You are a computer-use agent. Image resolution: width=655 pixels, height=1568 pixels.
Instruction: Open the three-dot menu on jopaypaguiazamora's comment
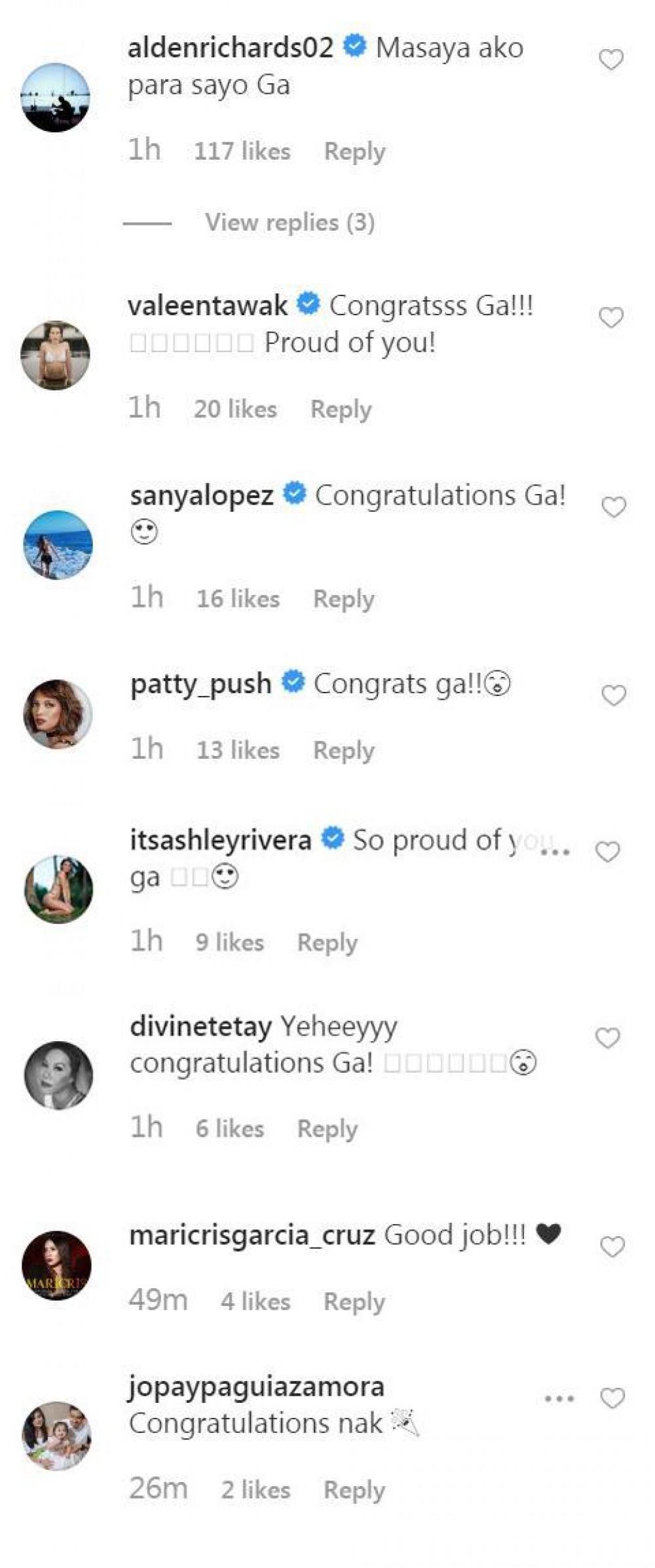click(559, 1398)
